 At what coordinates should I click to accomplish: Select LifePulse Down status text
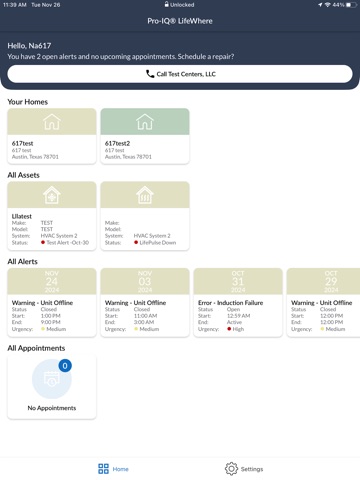coord(158,243)
